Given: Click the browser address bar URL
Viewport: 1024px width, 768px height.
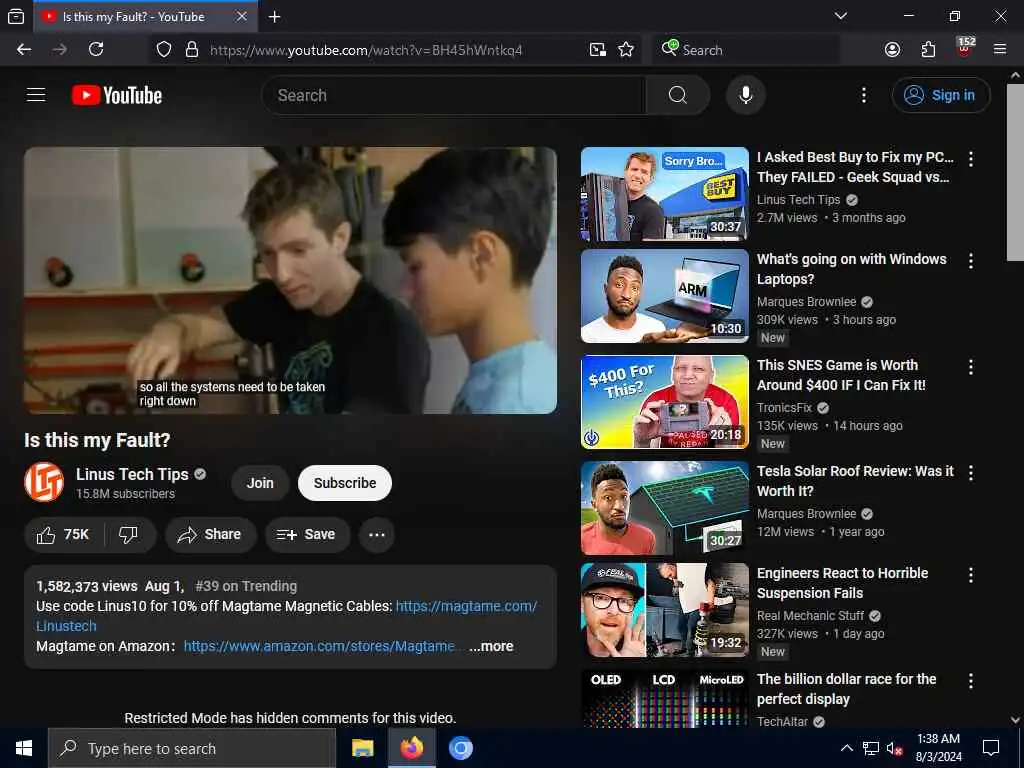Looking at the screenshot, I should point(366,50).
